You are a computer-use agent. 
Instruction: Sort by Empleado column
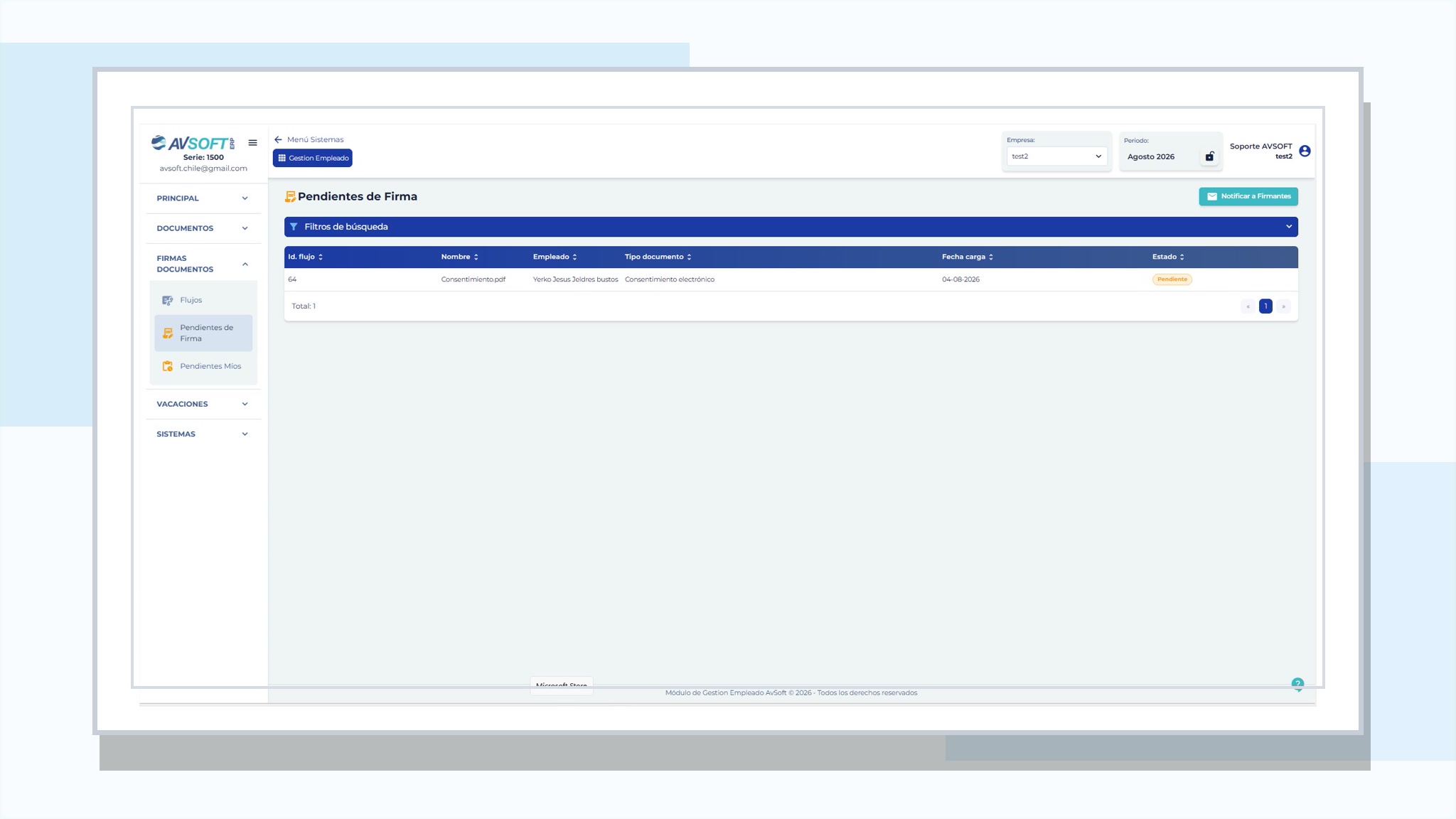tap(555, 257)
